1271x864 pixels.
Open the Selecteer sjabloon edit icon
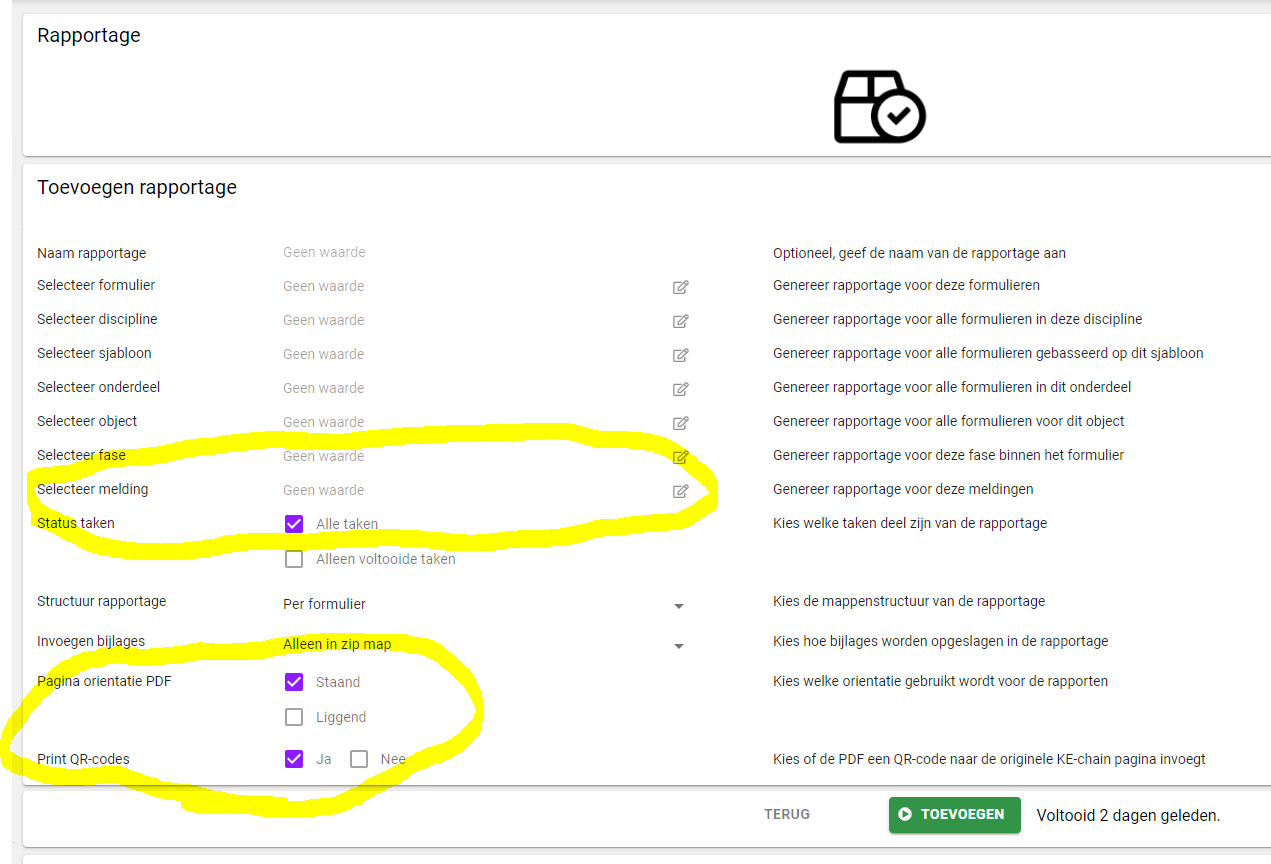(x=680, y=355)
